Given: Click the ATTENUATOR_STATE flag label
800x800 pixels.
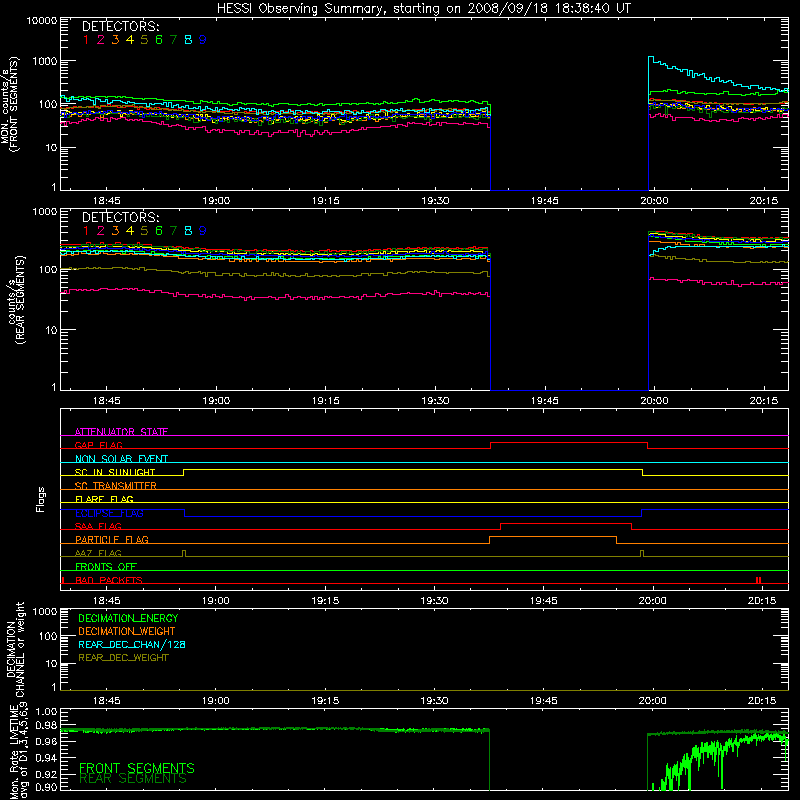Looking at the screenshot, I should click(121, 432).
